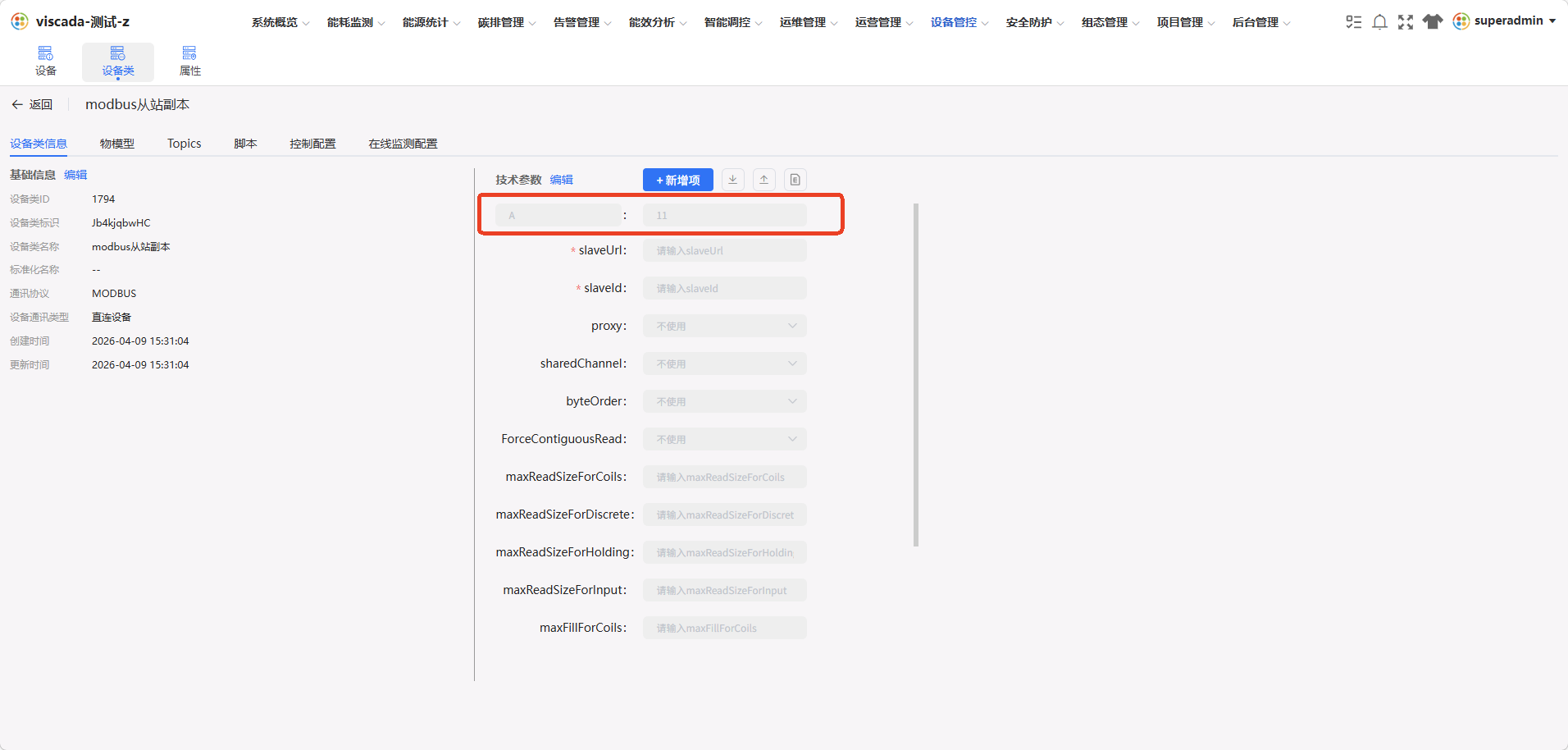Open the 能效分析 menu

[x=658, y=22]
